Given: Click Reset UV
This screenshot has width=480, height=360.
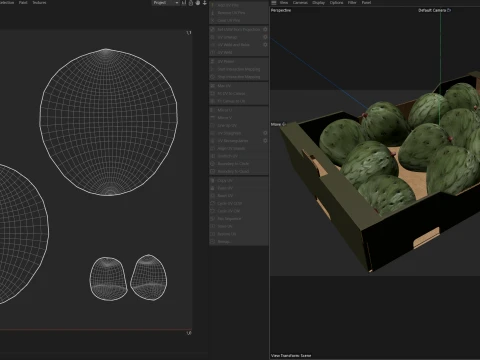Looking at the screenshot, I should pyautogui.click(x=239, y=196).
